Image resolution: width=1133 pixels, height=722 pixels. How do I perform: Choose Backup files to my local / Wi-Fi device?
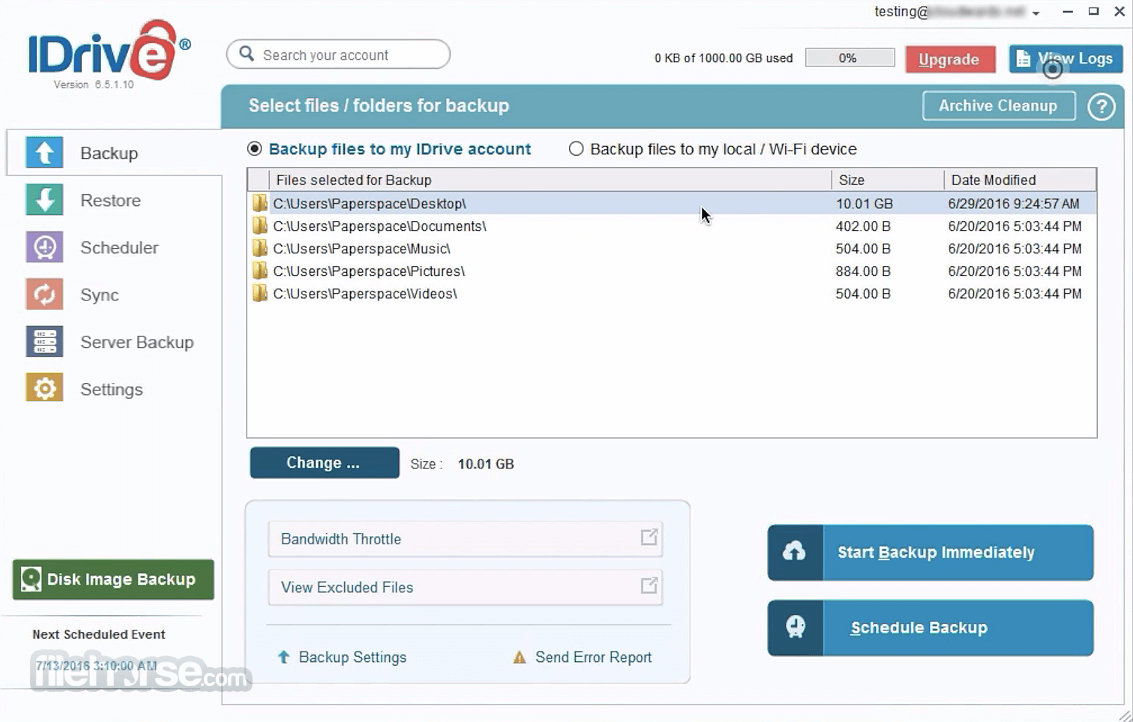tap(577, 149)
